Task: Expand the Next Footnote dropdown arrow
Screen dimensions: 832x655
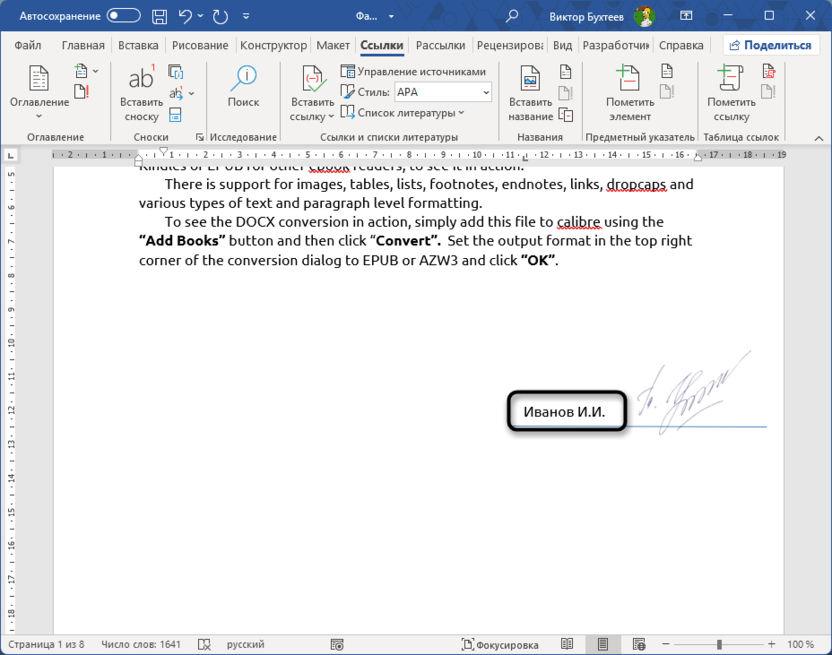Action: (x=192, y=93)
